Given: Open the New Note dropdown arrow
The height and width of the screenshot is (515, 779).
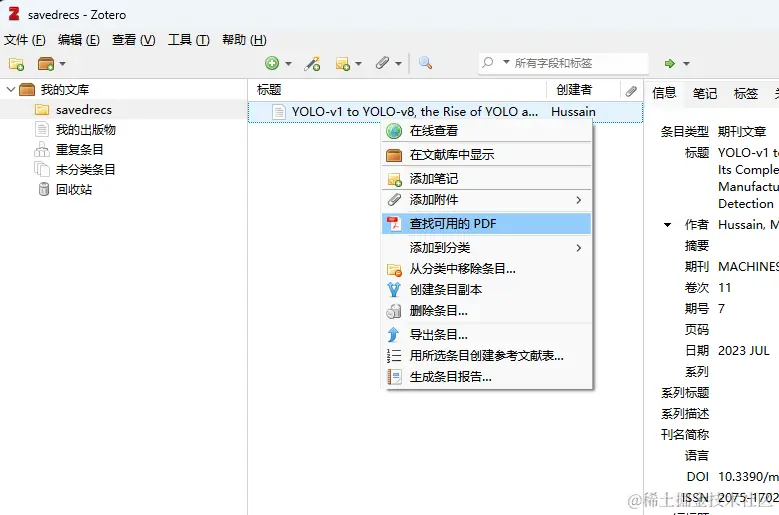Looking at the screenshot, I should pos(358,64).
